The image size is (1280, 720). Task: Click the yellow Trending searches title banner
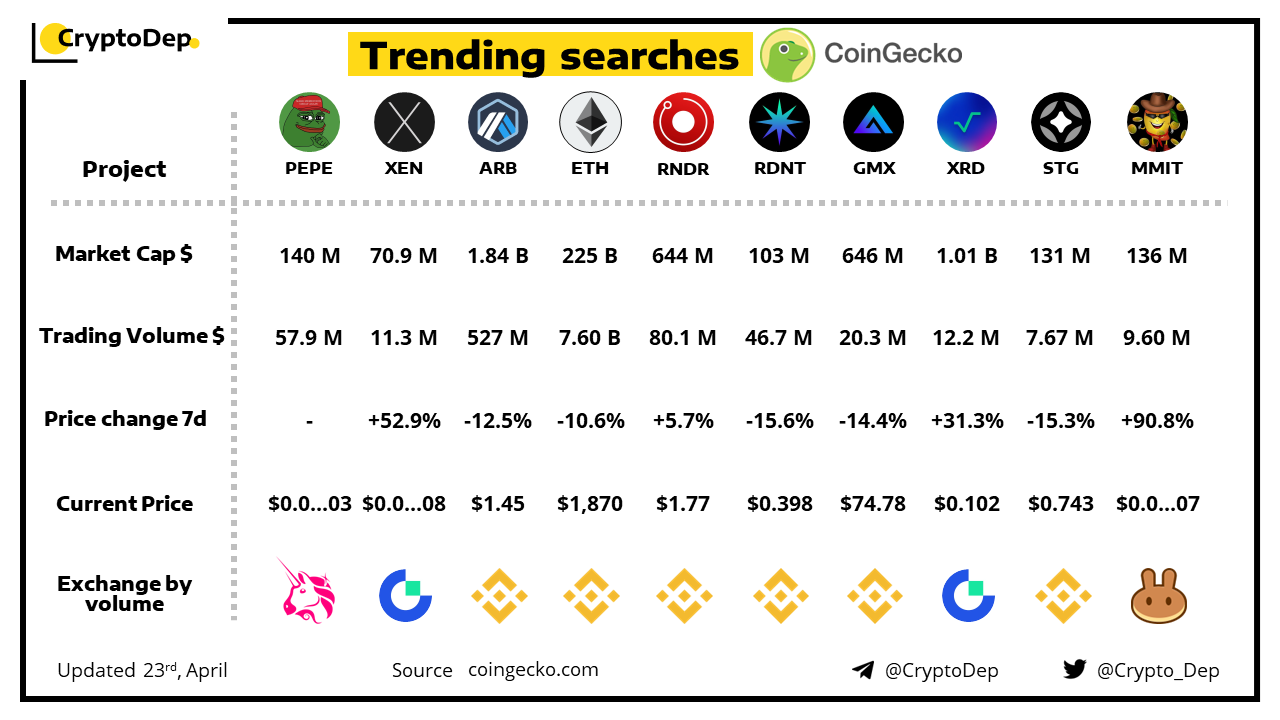click(550, 54)
